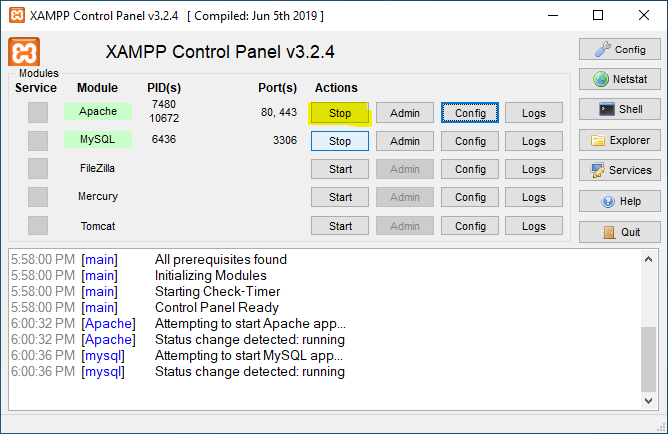Click Apache PID 10672
Image resolution: width=668 pixels, height=434 pixels.
click(x=164, y=118)
